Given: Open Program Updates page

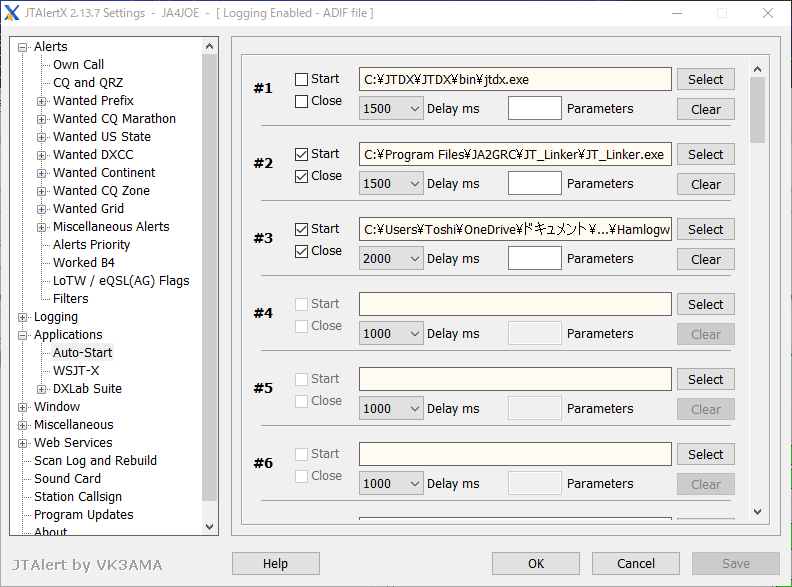Looking at the screenshot, I should point(84,515).
